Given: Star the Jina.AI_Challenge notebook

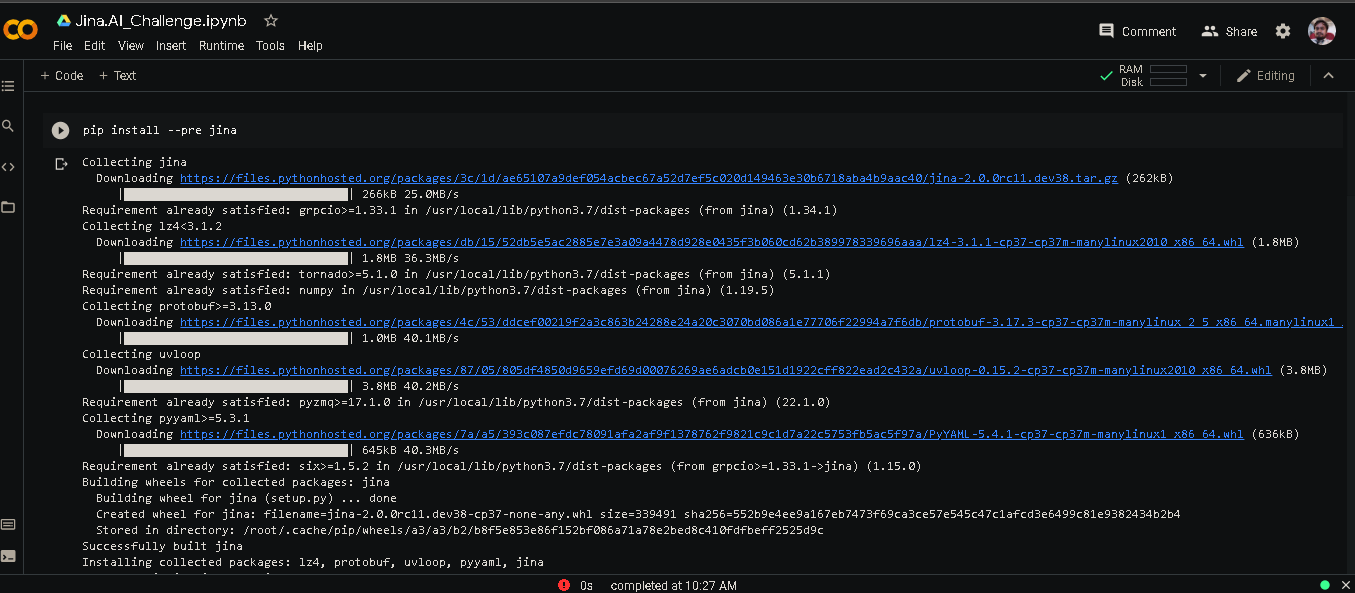Looking at the screenshot, I should pyautogui.click(x=271, y=20).
